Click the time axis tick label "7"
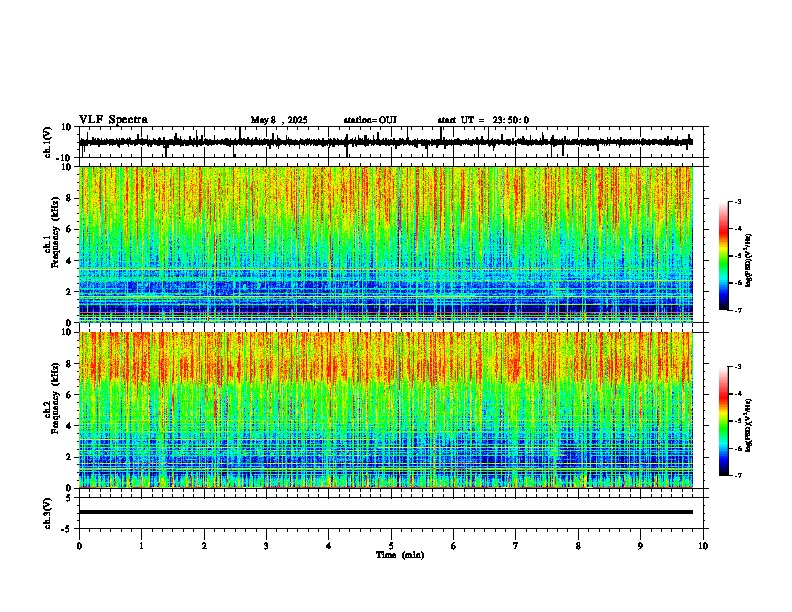 pyautogui.click(x=516, y=546)
